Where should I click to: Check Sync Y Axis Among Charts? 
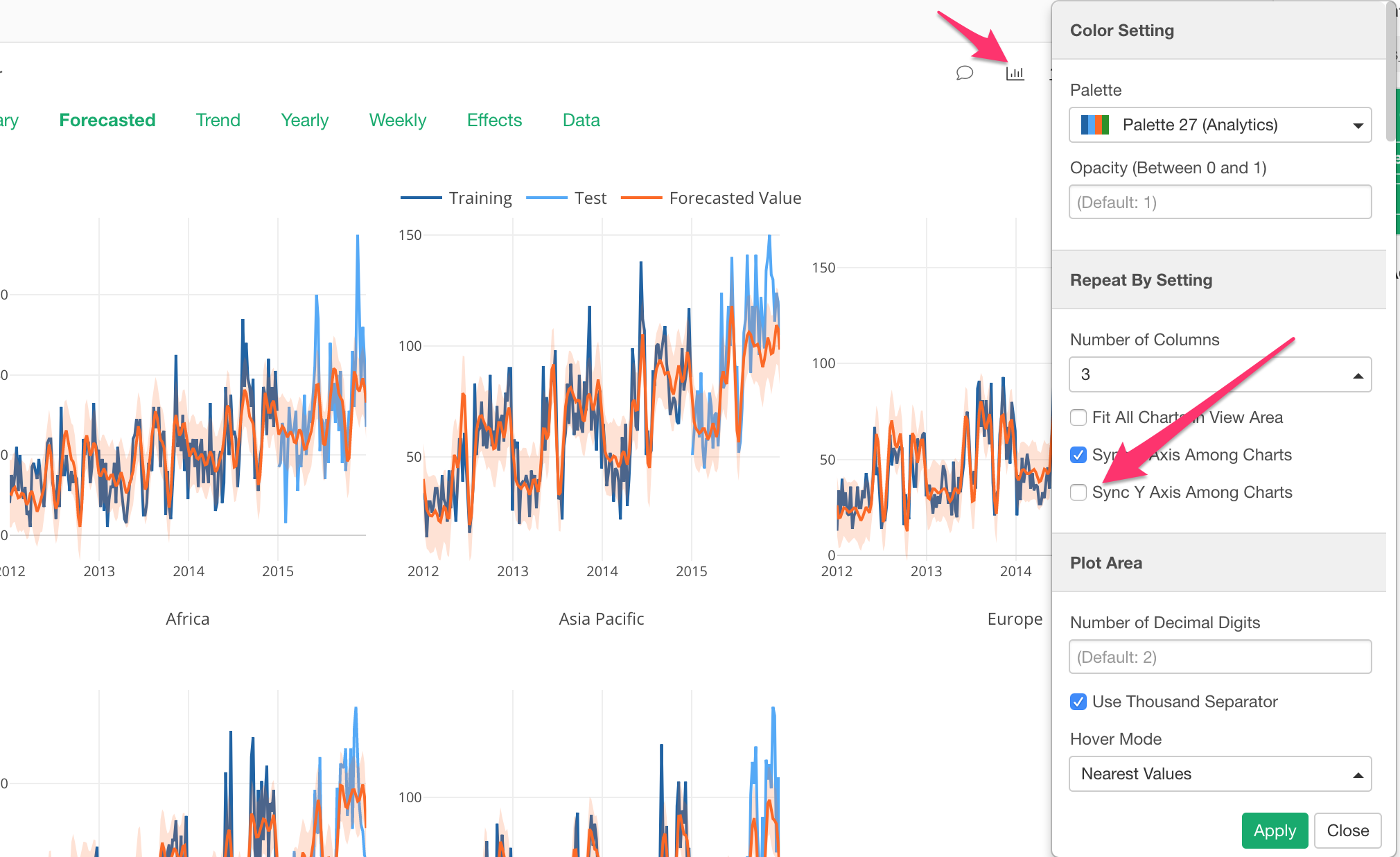coord(1078,492)
